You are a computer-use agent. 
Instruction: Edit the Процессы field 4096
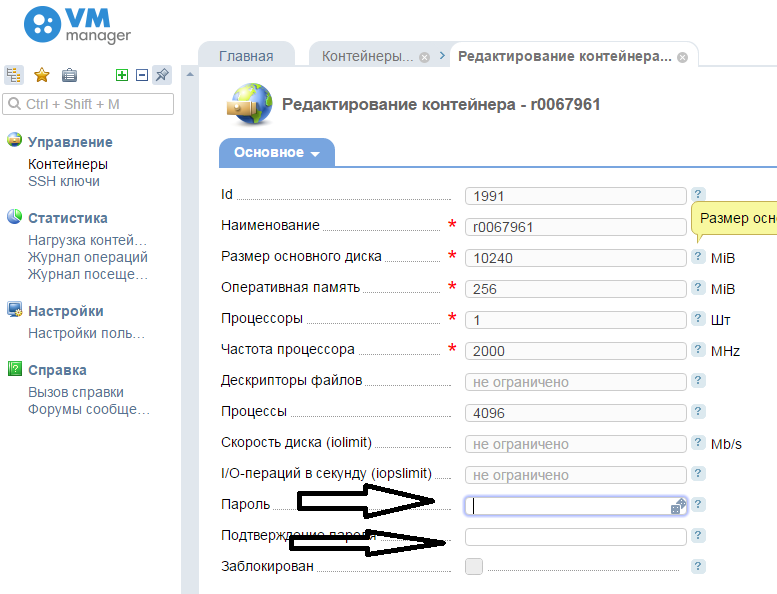click(576, 413)
